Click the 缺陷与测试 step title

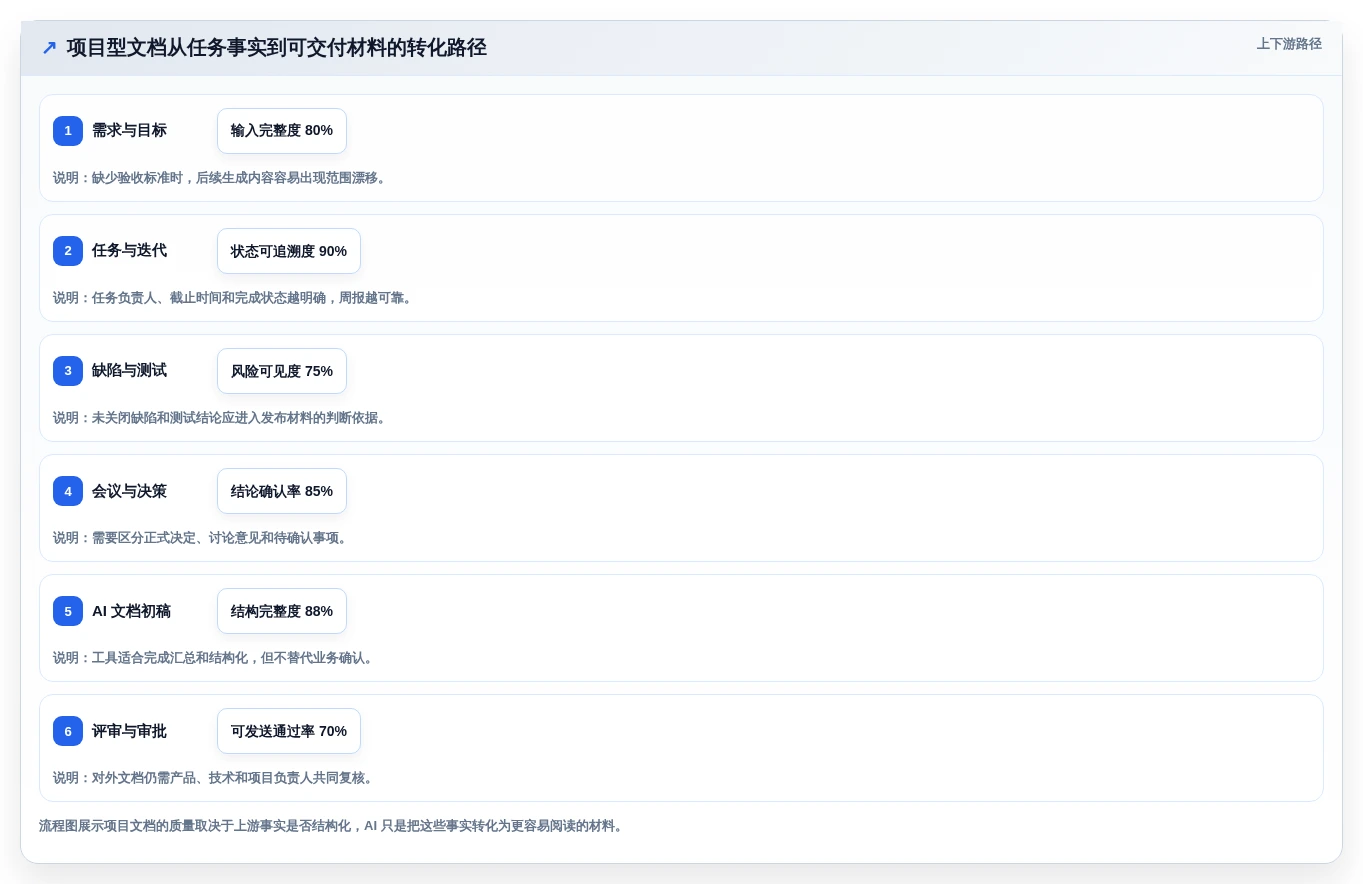129,371
